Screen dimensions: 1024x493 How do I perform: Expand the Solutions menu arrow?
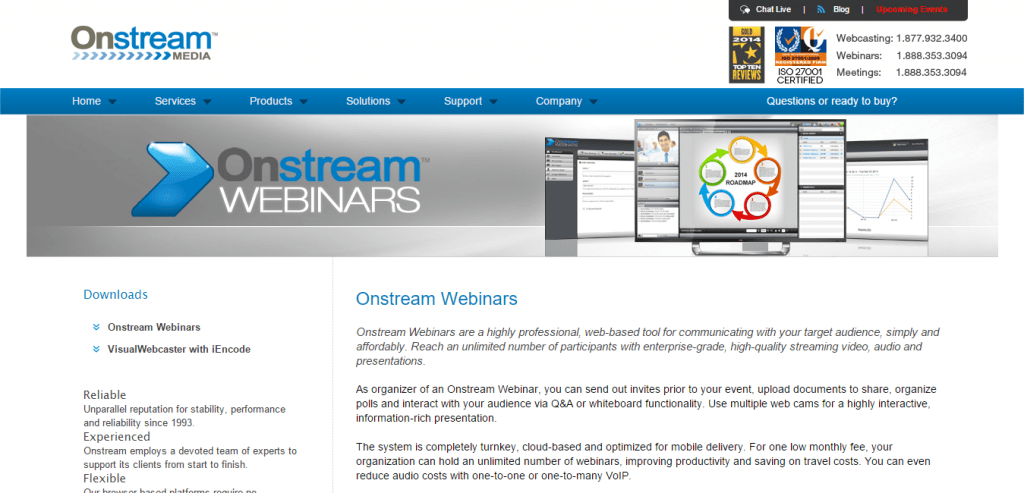[x=401, y=102]
